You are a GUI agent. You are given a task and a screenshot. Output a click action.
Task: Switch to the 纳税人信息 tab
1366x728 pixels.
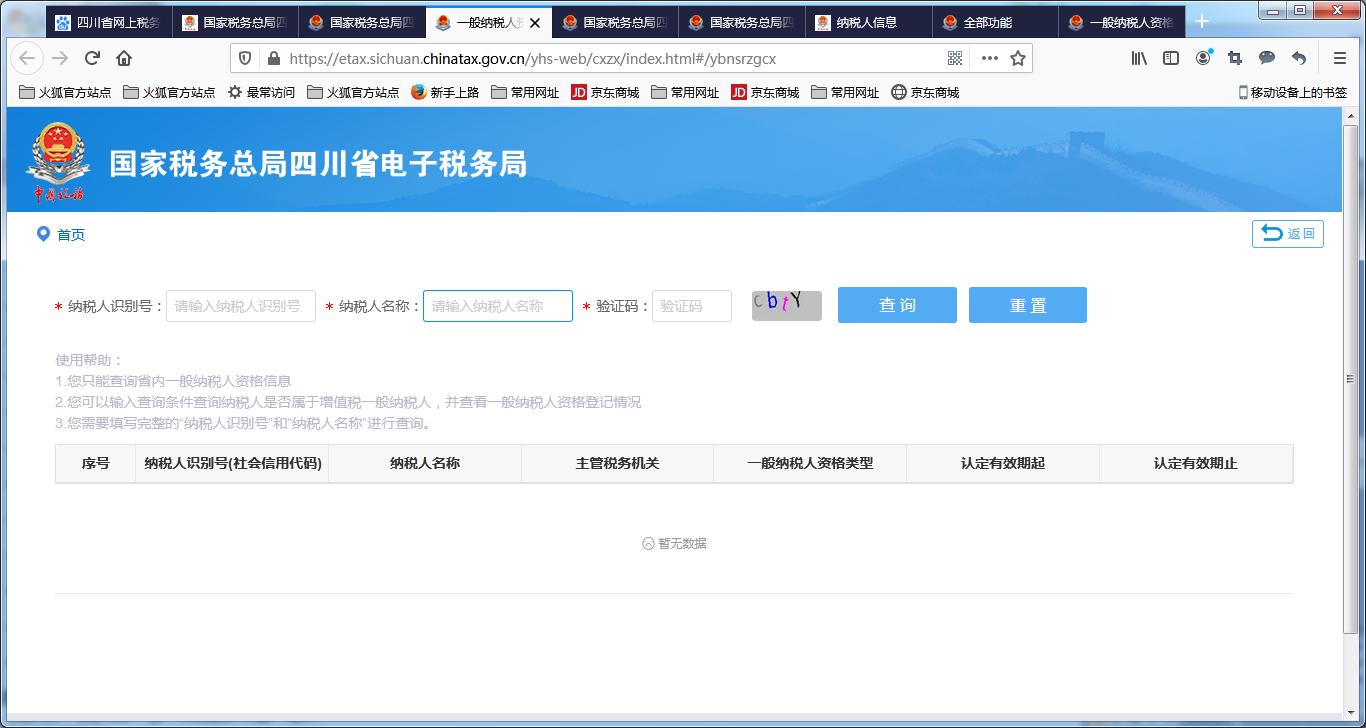coord(866,21)
